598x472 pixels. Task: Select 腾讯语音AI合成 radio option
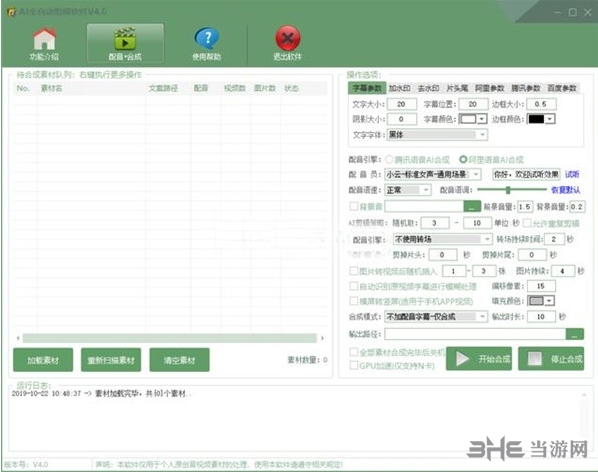tap(389, 159)
